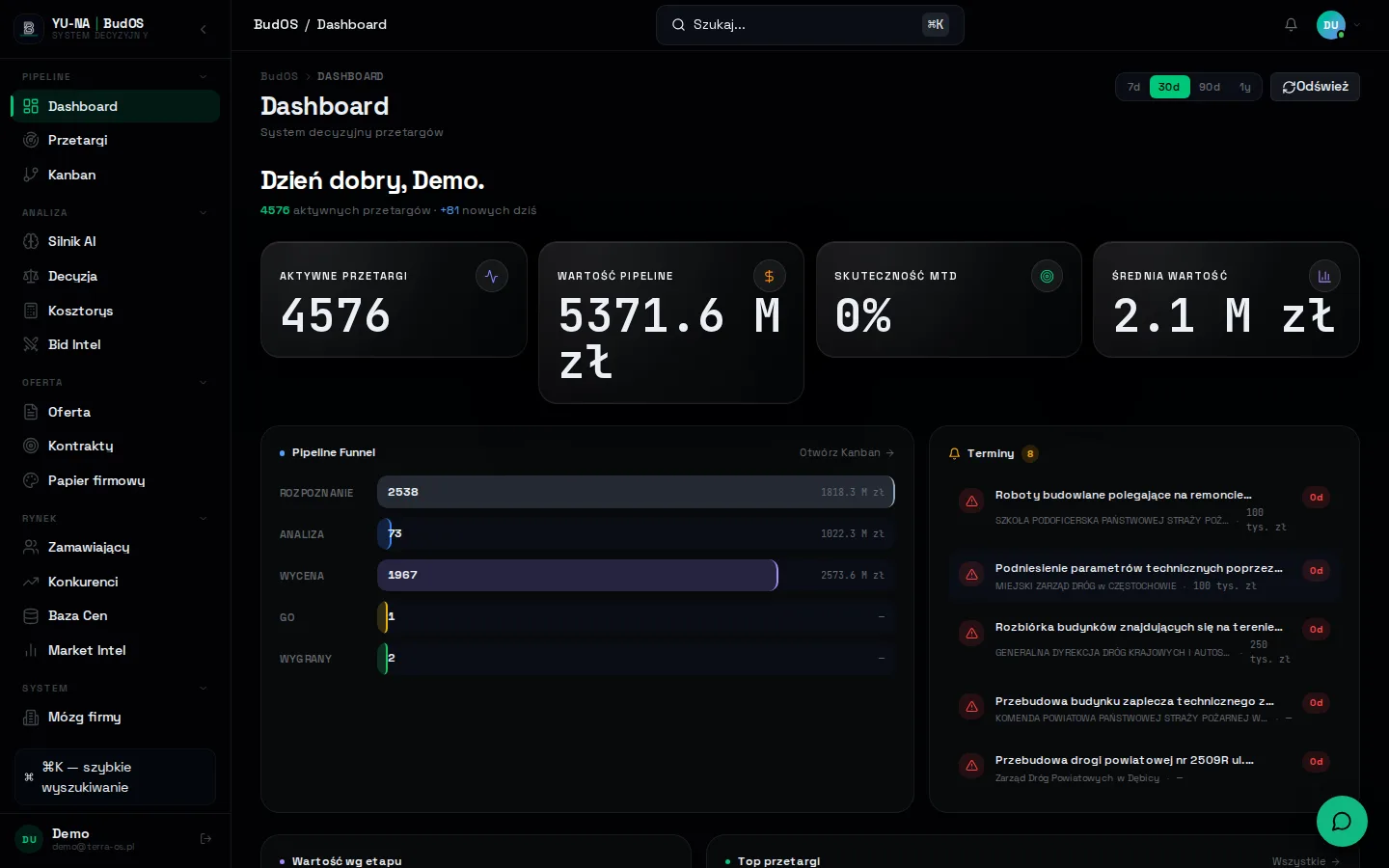Collapse the System sidebar section

(x=203, y=689)
